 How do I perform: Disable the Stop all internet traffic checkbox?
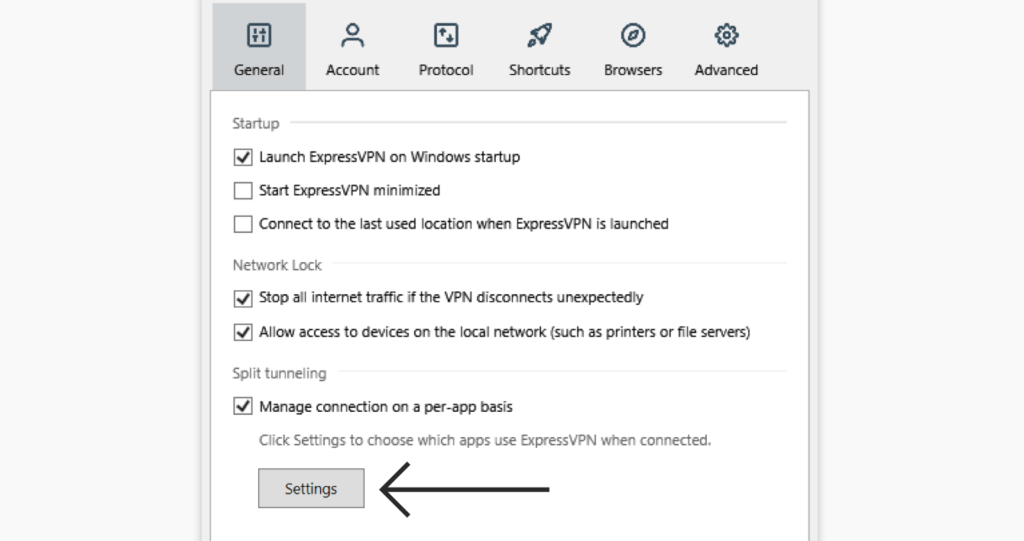[243, 298]
